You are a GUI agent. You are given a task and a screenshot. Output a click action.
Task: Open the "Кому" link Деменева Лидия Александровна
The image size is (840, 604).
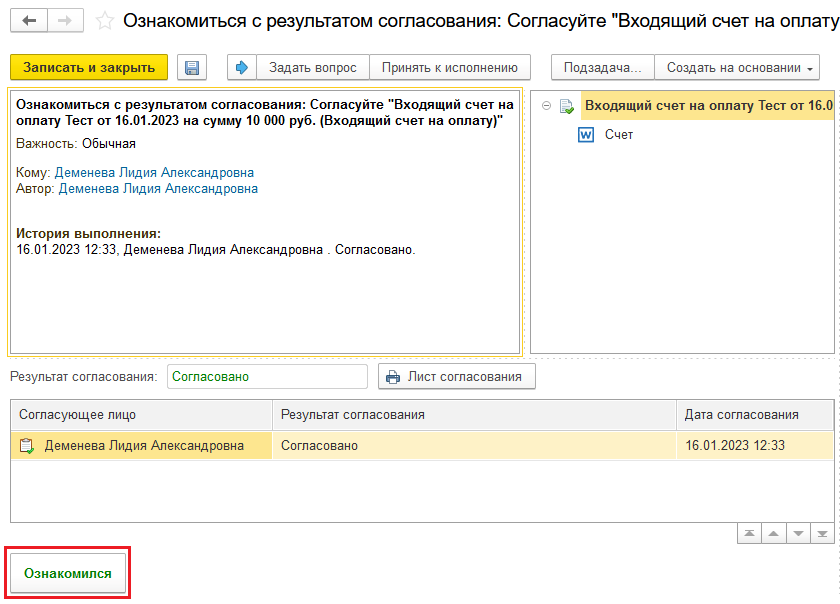click(154, 173)
